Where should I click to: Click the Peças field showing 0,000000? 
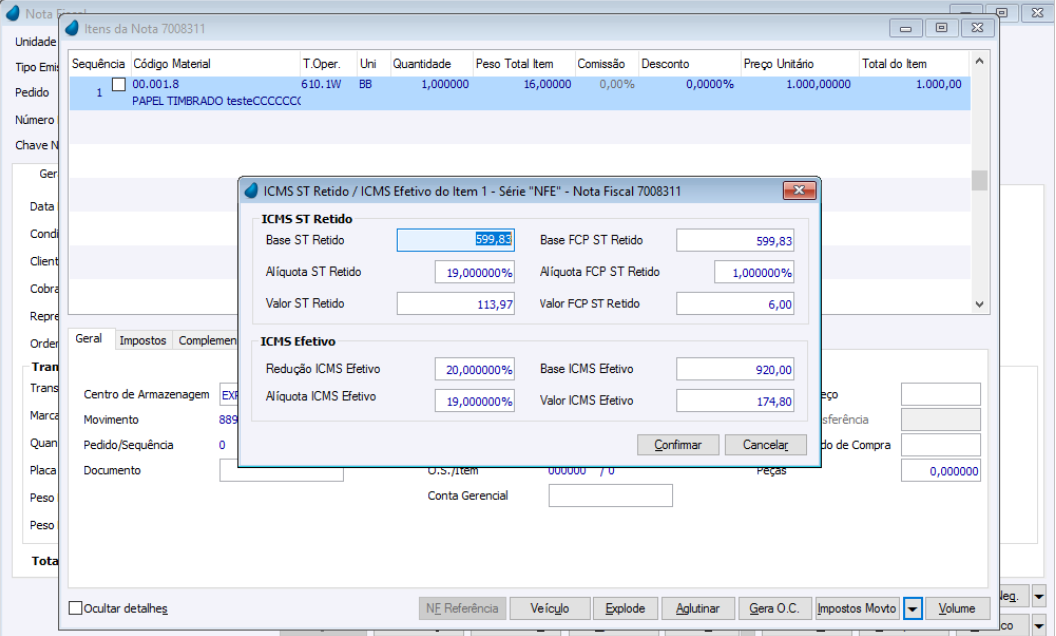pyautogui.click(x=941, y=471)
